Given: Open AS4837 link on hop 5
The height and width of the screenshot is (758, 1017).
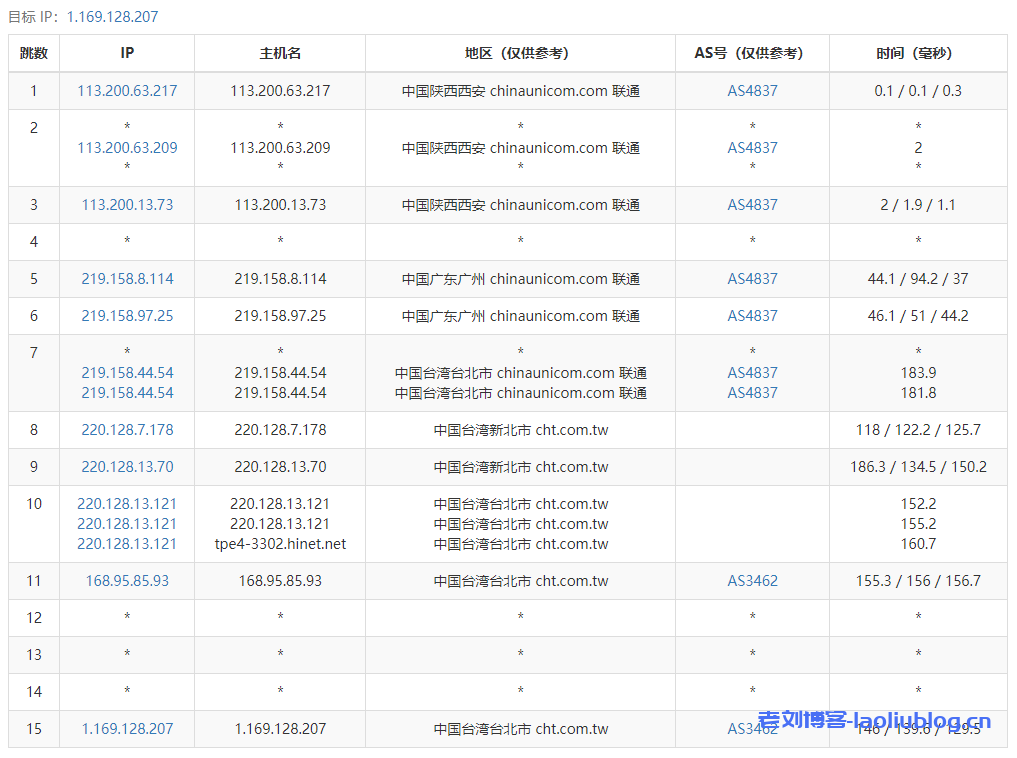Looking at the screenshot, I should [x=752, y=279].
